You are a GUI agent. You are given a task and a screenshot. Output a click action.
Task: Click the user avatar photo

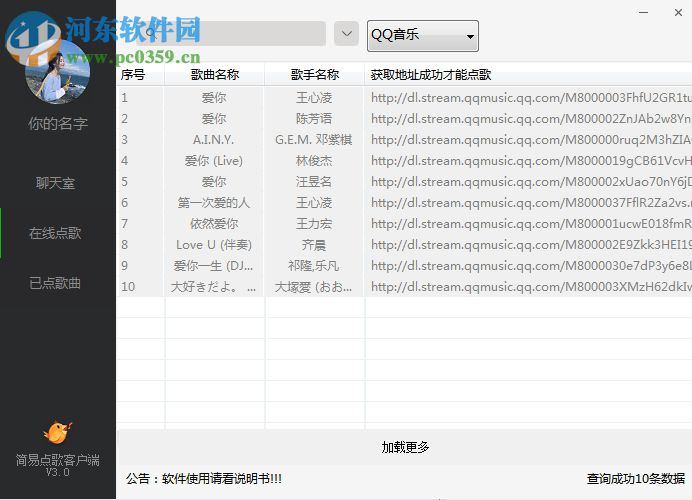click(57, 72)
